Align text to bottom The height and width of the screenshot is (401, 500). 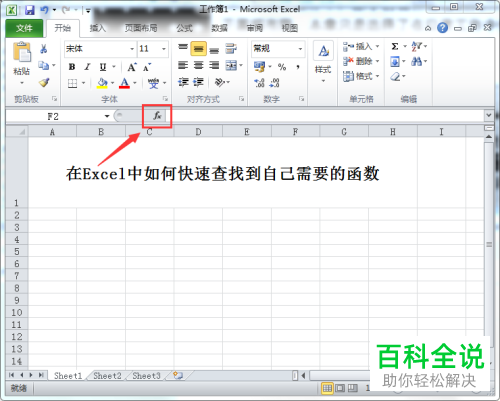tap(214, 50)
